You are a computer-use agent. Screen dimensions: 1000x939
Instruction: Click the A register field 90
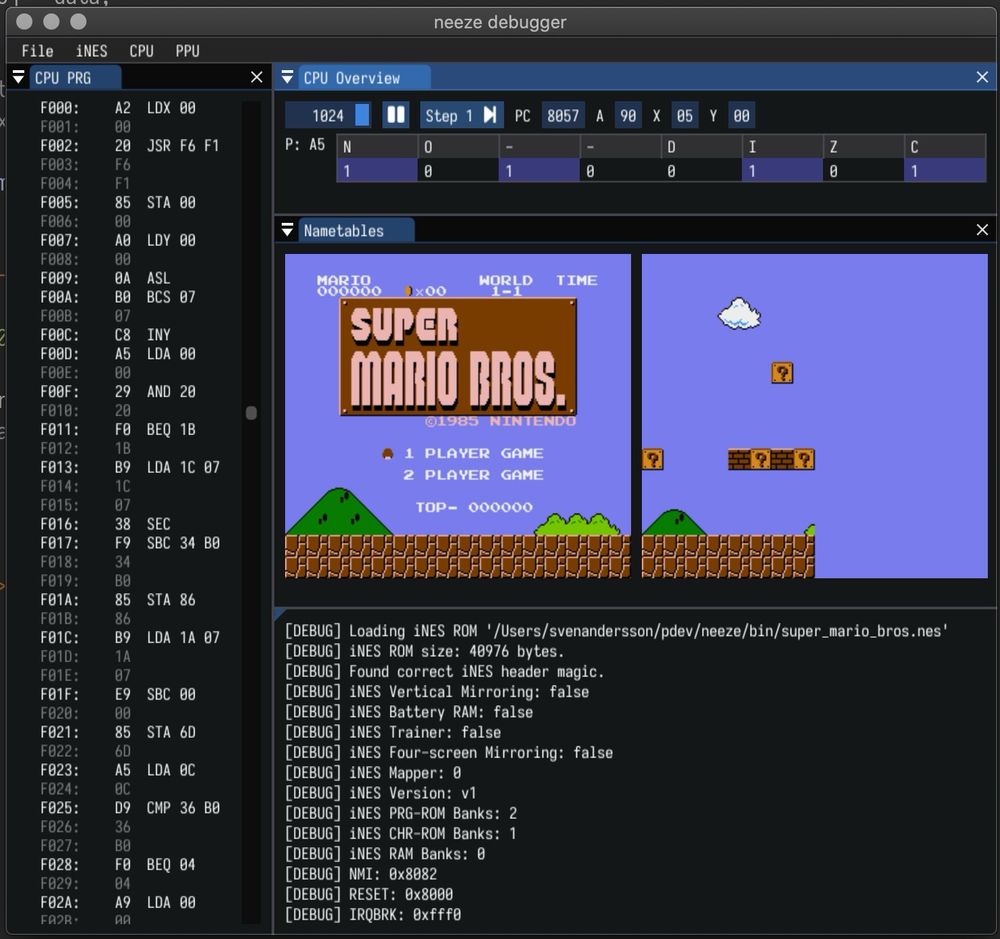point(628,115)
